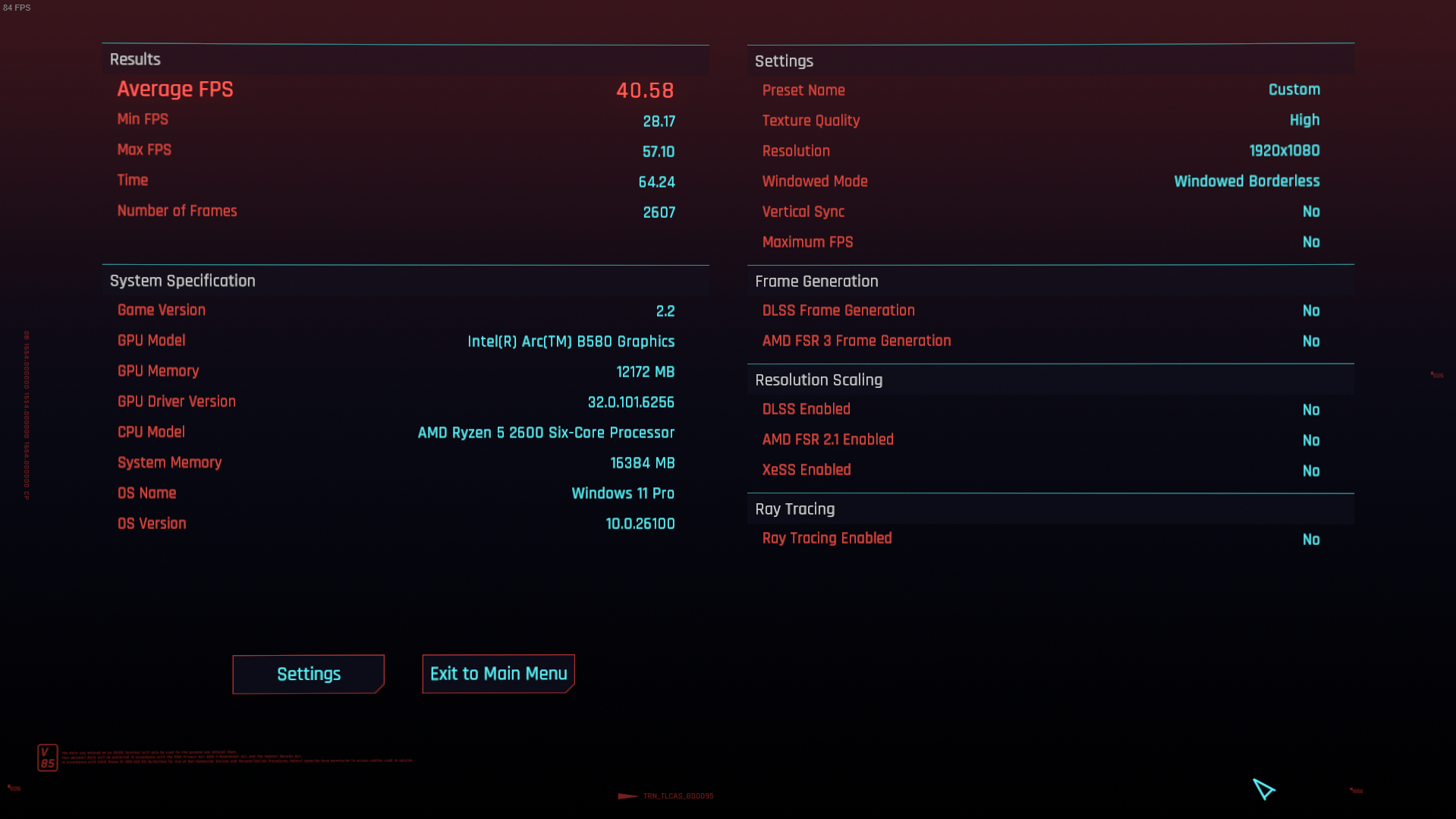This screenshot has width=1456, height=819.
Task: Click the Intel(R) Arc(TM) B580 Graphics text
Action: tap(571, 342)
